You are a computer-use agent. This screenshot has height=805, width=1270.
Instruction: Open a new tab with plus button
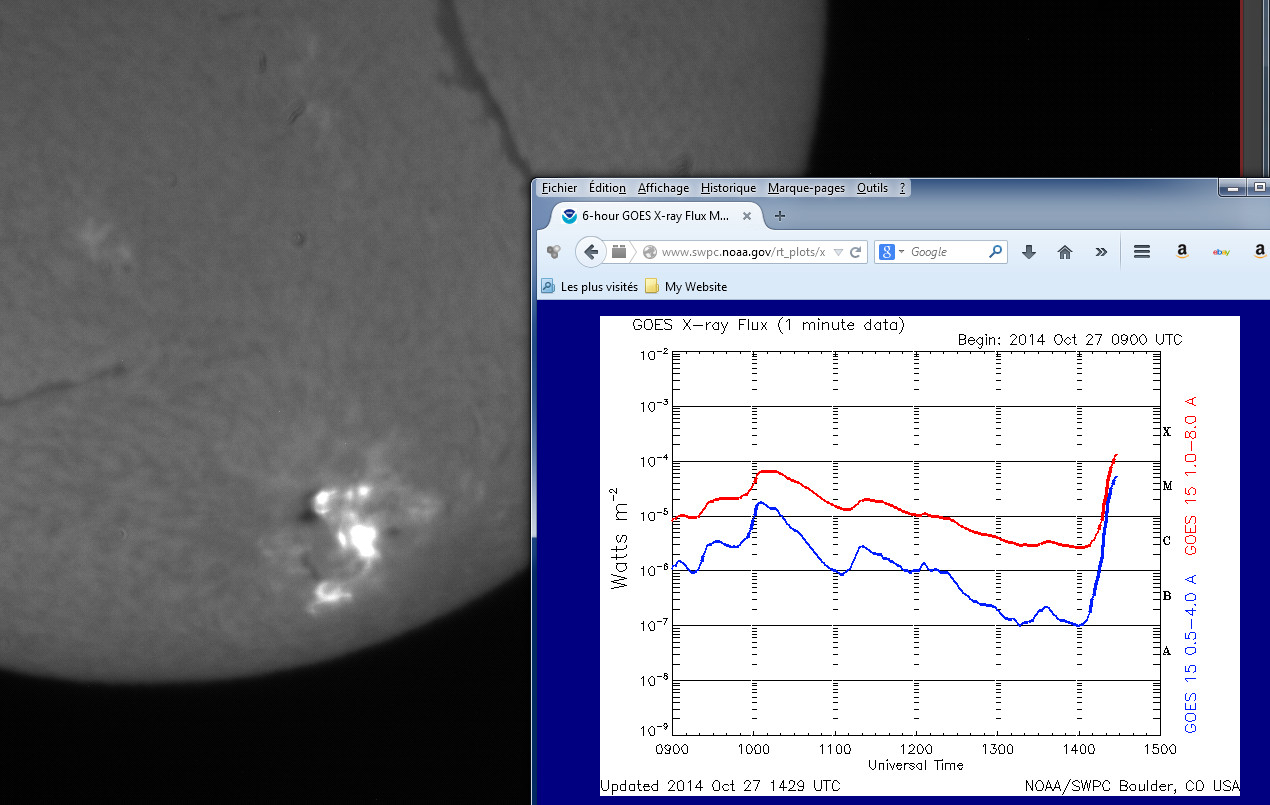780,216
